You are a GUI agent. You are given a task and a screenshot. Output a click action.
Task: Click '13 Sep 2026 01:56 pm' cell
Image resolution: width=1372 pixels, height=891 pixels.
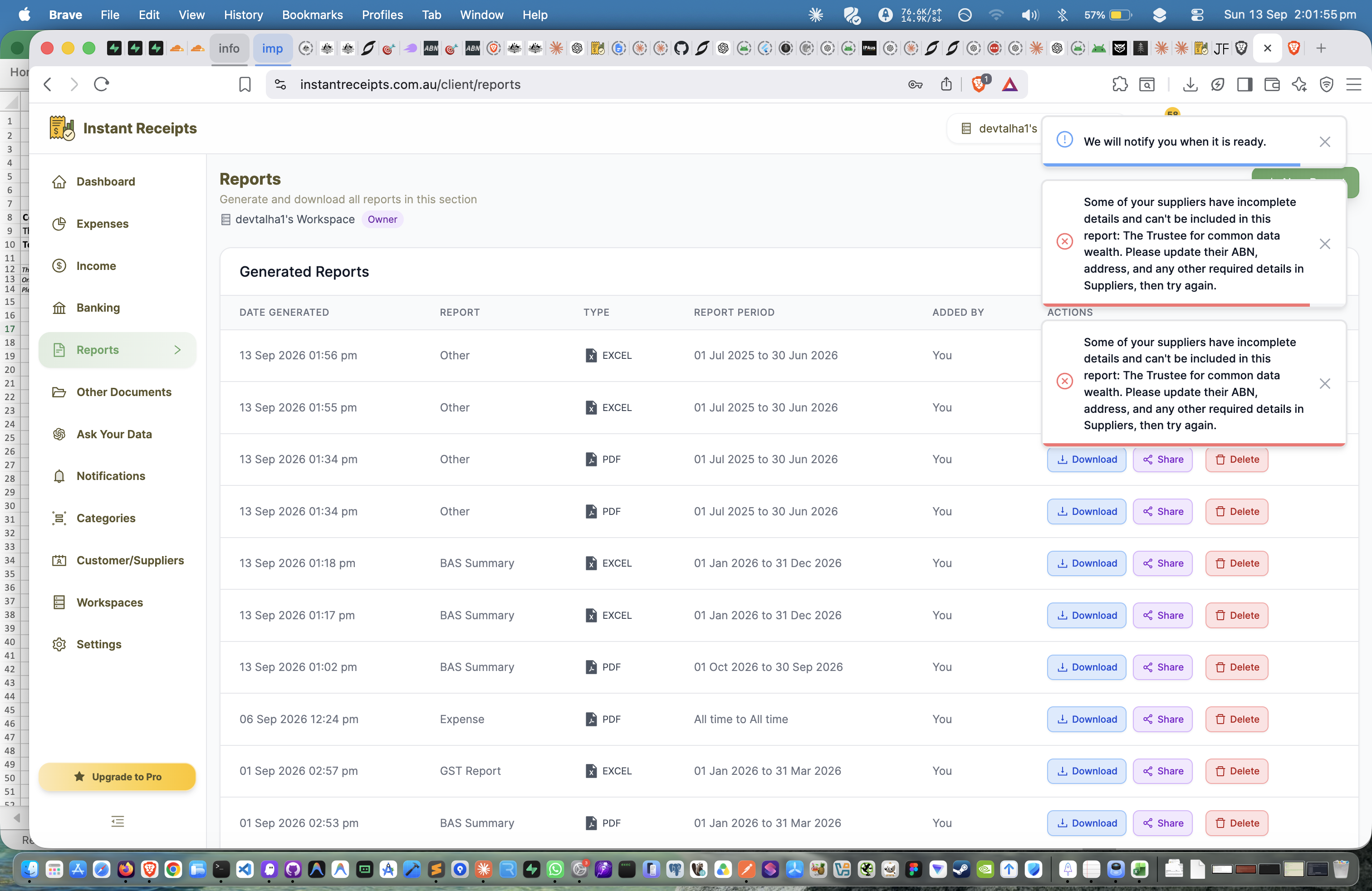point(298,355)
